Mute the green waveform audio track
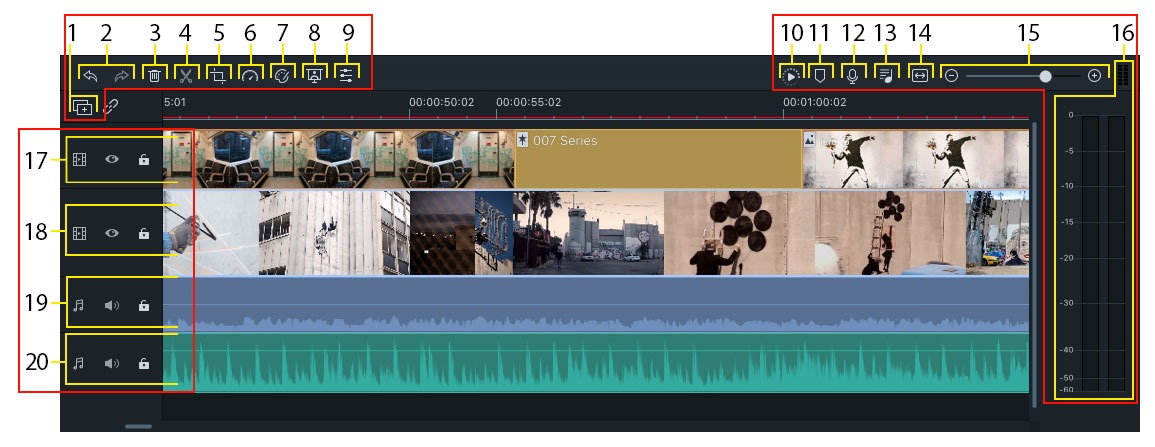Image resolution: width=1155 pixels, height=447 pixels. point(112,363)
